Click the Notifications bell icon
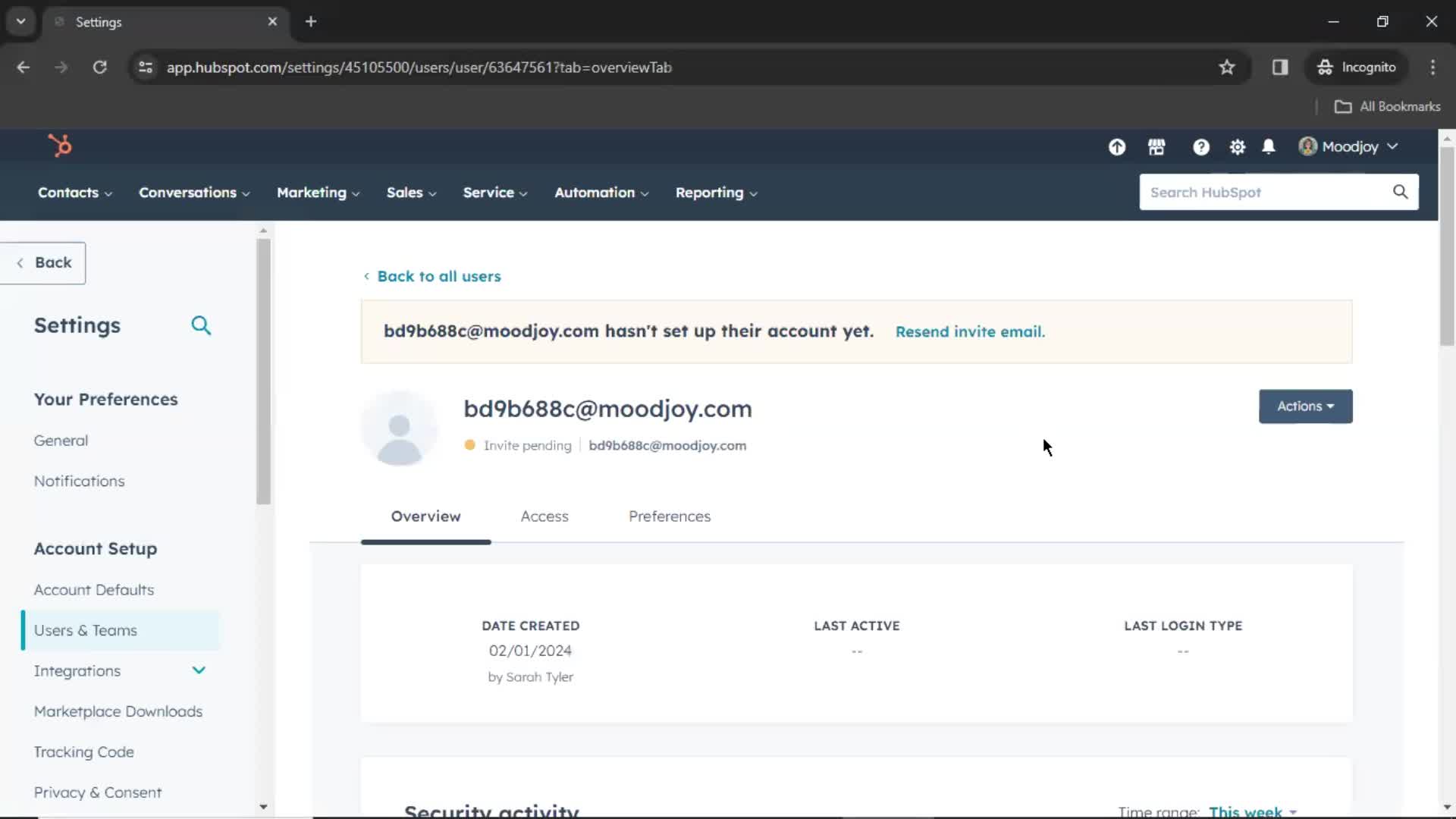The image size is (1456, 819). [1269, 147]
